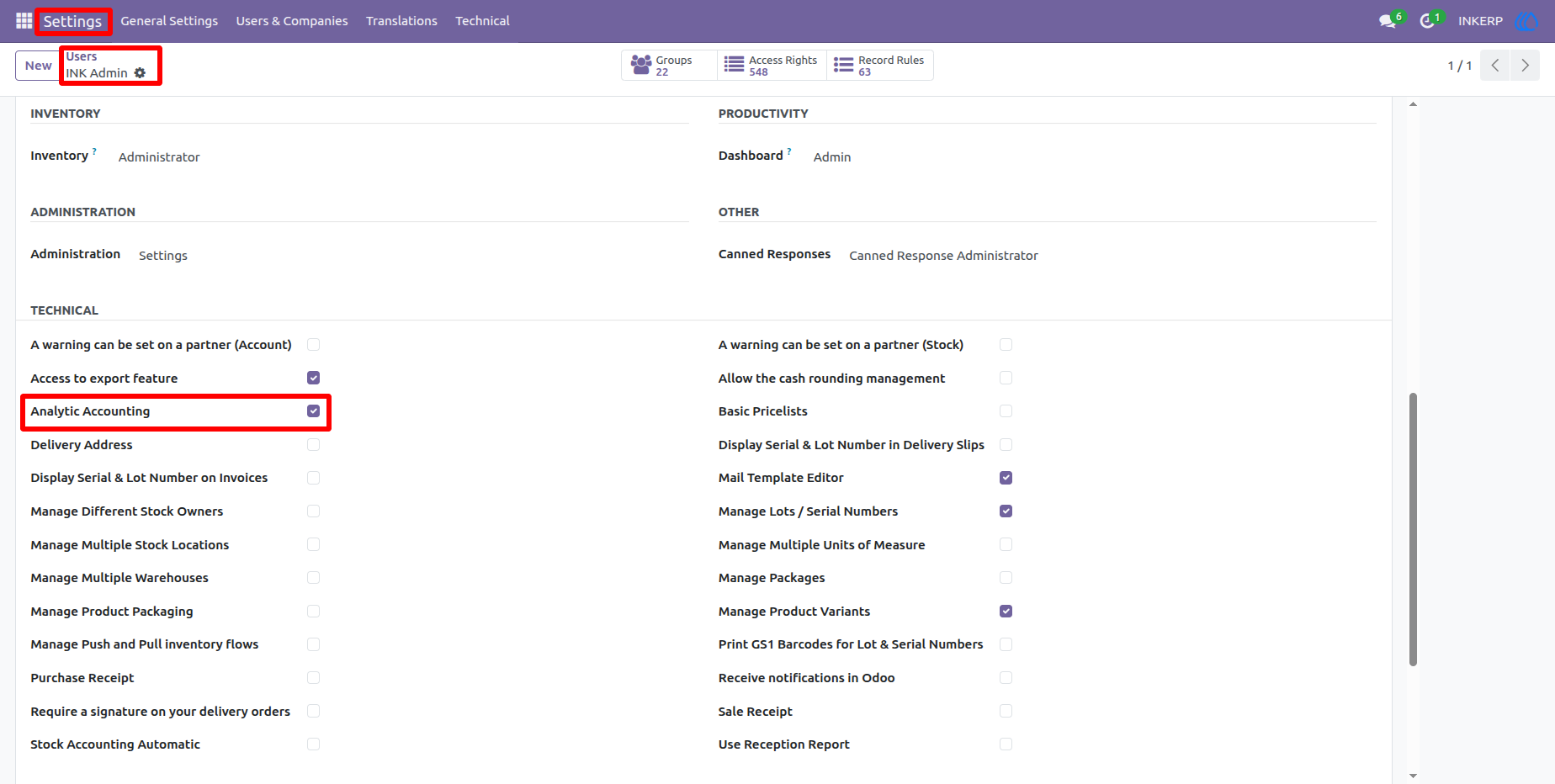The height and width of the screenshot is (784, 1555).
Task: Enable Delivery Address checkbox
Action: pos(313,444)
